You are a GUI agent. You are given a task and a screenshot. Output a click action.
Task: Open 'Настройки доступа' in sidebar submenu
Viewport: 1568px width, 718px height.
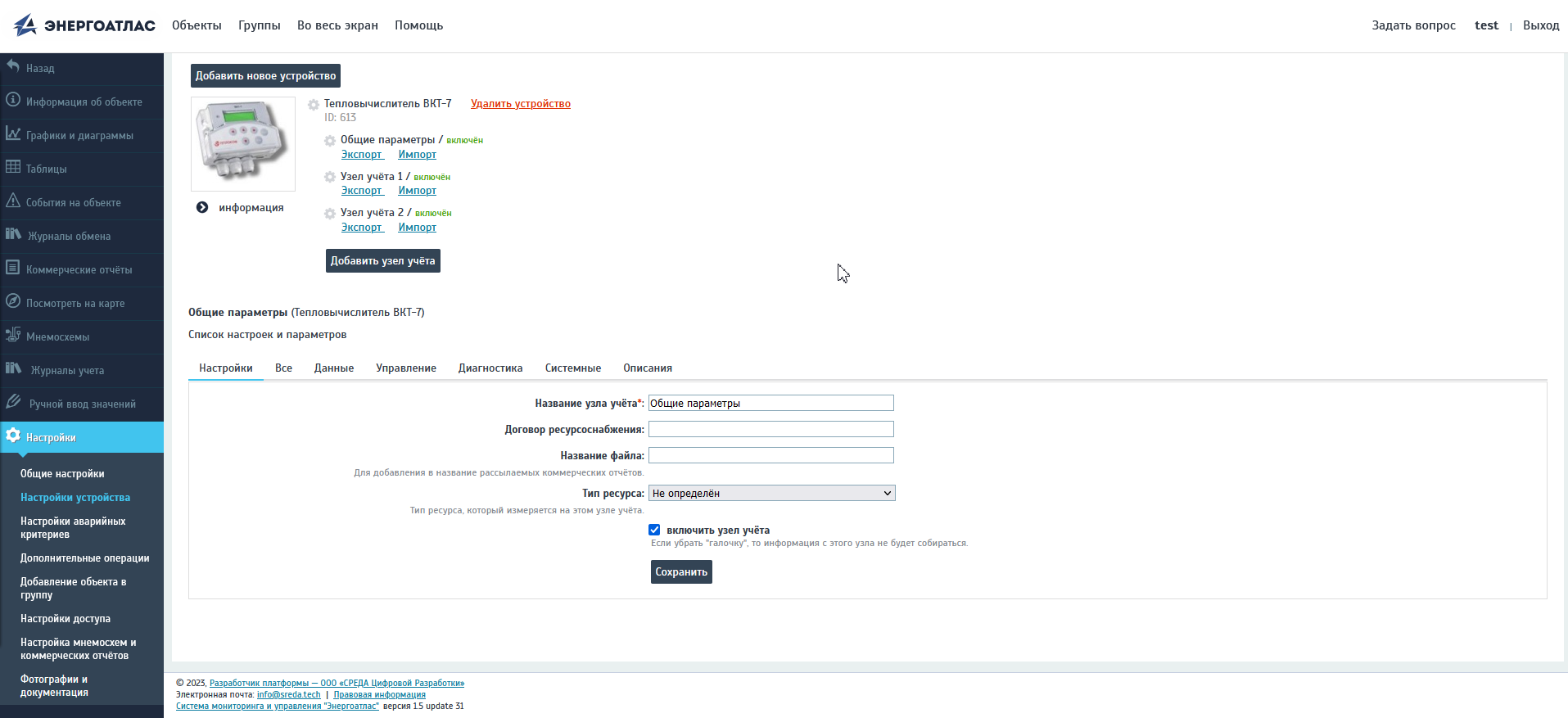pyautogui.click(x=66, y=619)
